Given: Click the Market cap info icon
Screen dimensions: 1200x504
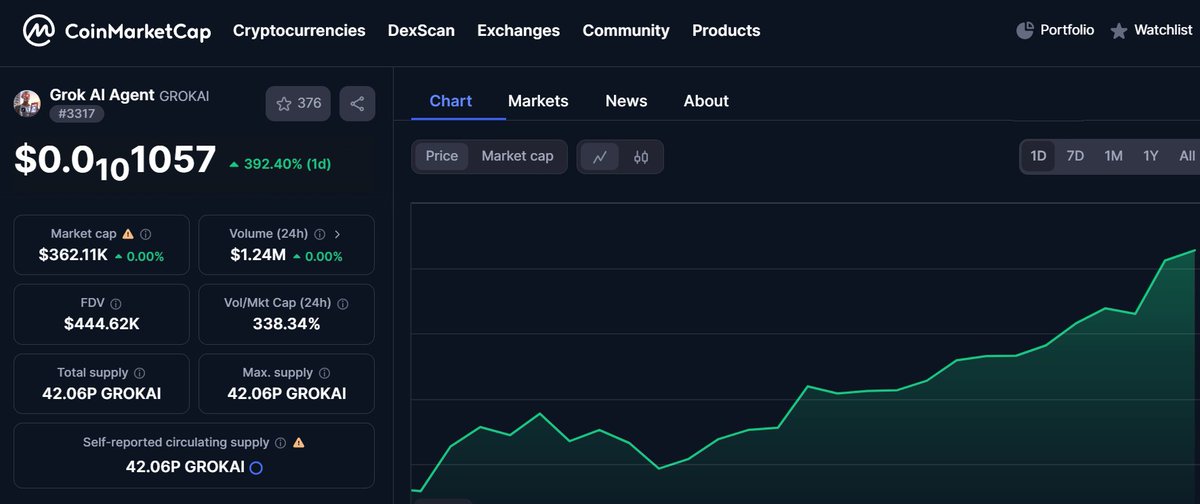Looking at the screenshot, I should tap(146, 234).
